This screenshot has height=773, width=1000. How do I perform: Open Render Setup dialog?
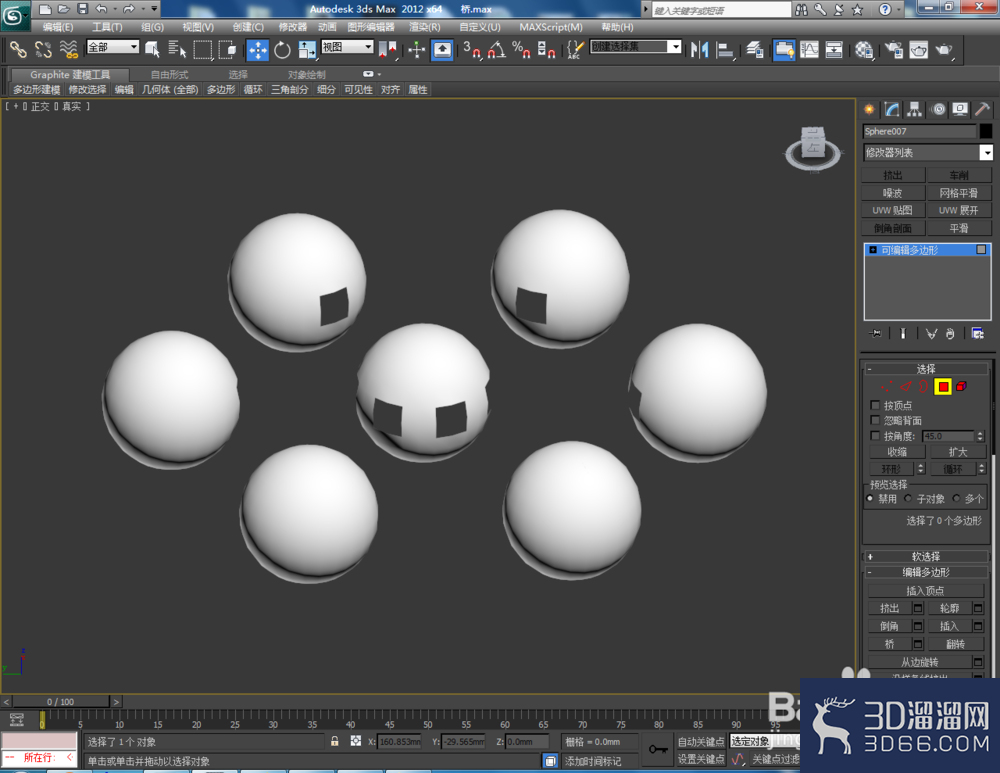click(893, 50)
